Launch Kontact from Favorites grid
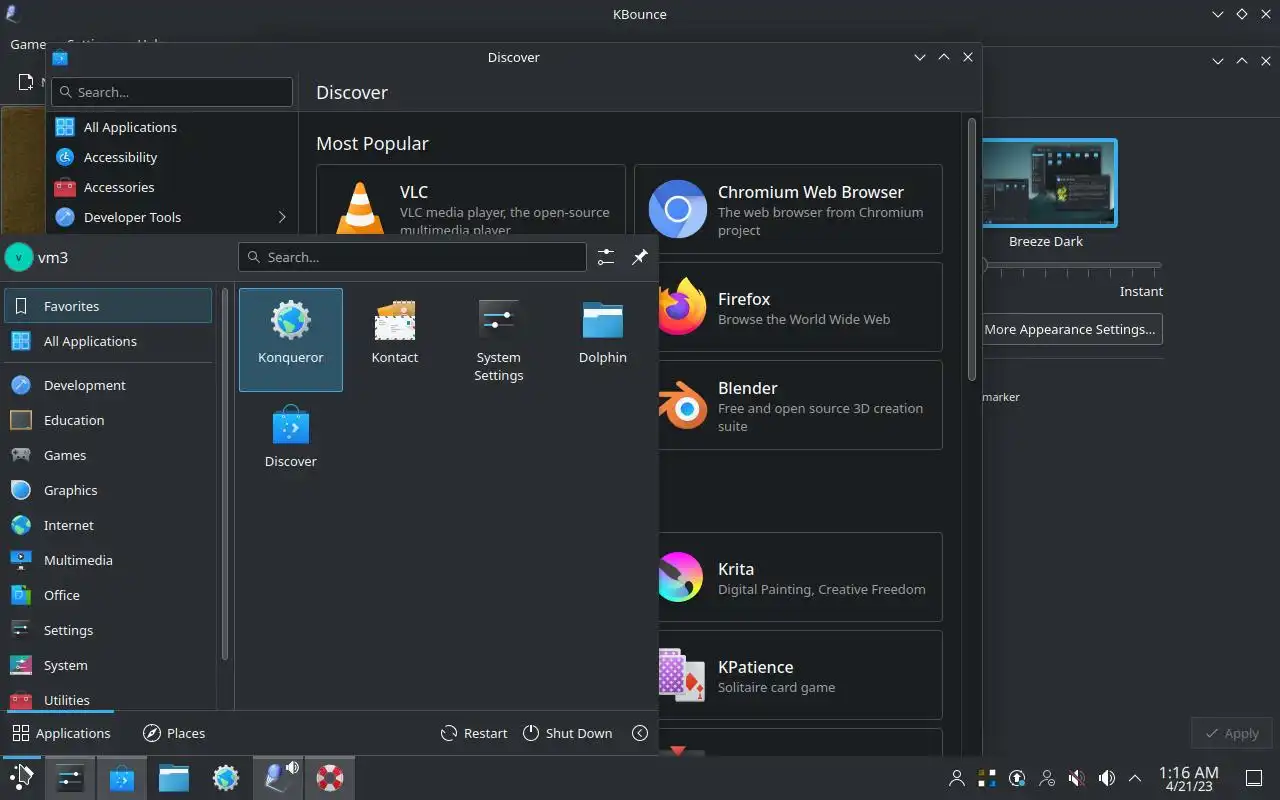This screenshot has height=800, width=1280. click(395, 340)
